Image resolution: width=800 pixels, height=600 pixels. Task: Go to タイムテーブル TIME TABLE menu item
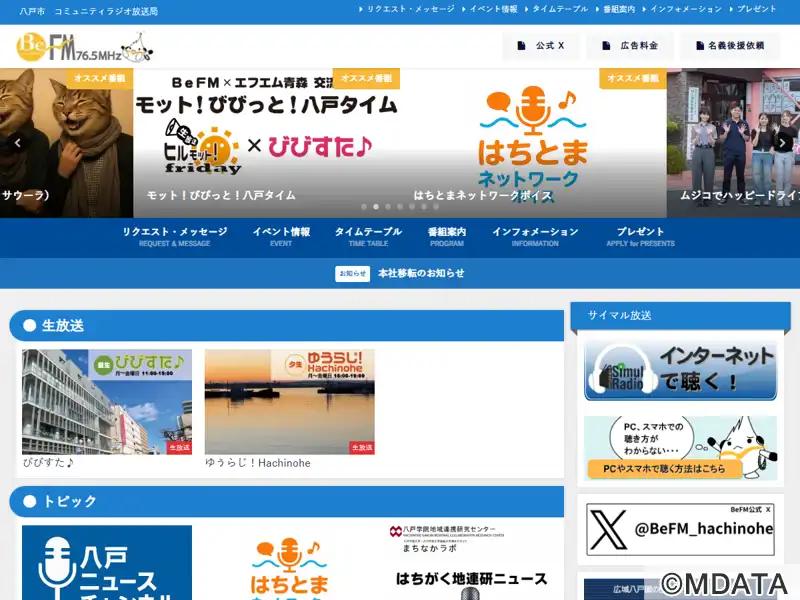click(368, 237)
